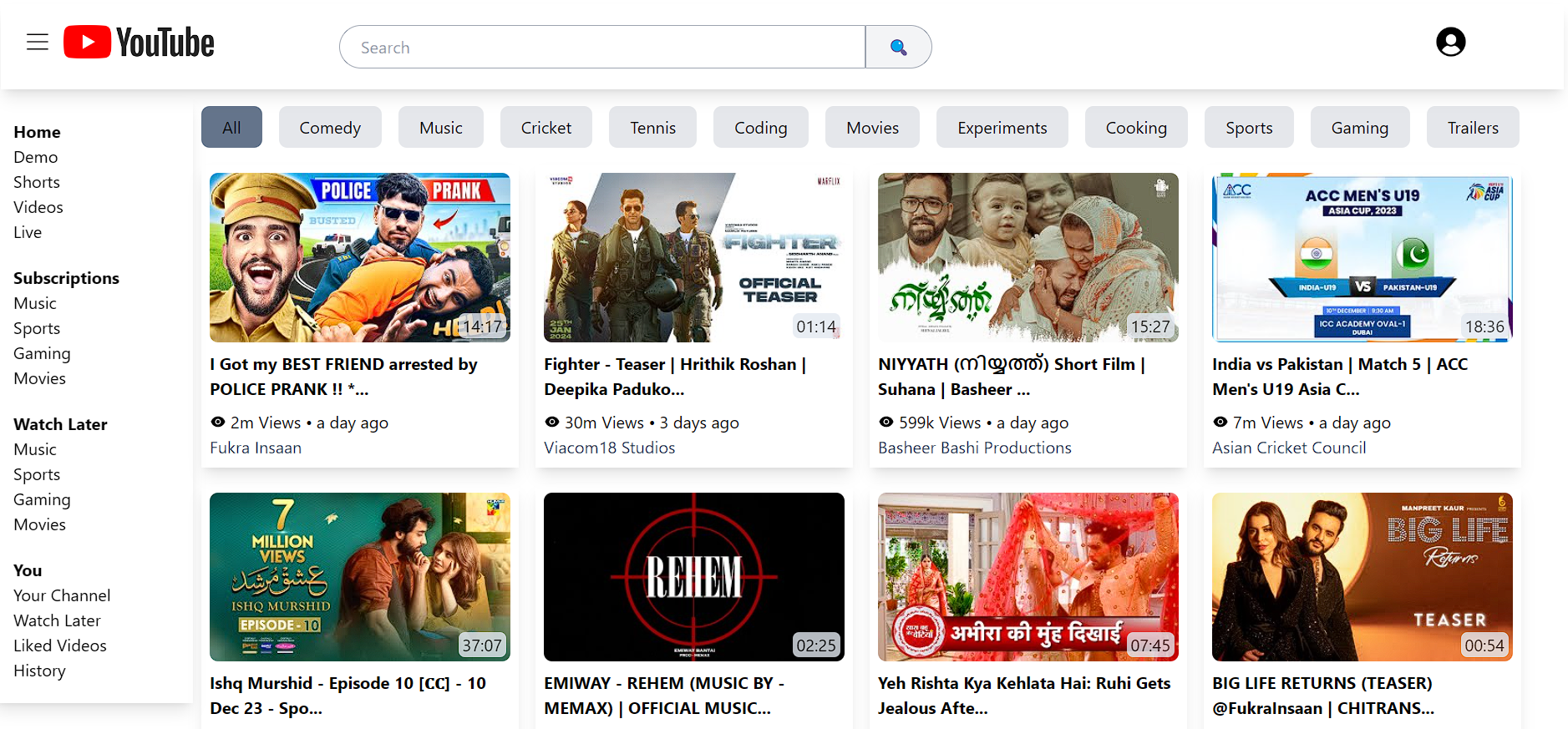This screenshot has width=1568, height=729.
Task: Open the REHEM music video thumbnail
Action: 694,577
